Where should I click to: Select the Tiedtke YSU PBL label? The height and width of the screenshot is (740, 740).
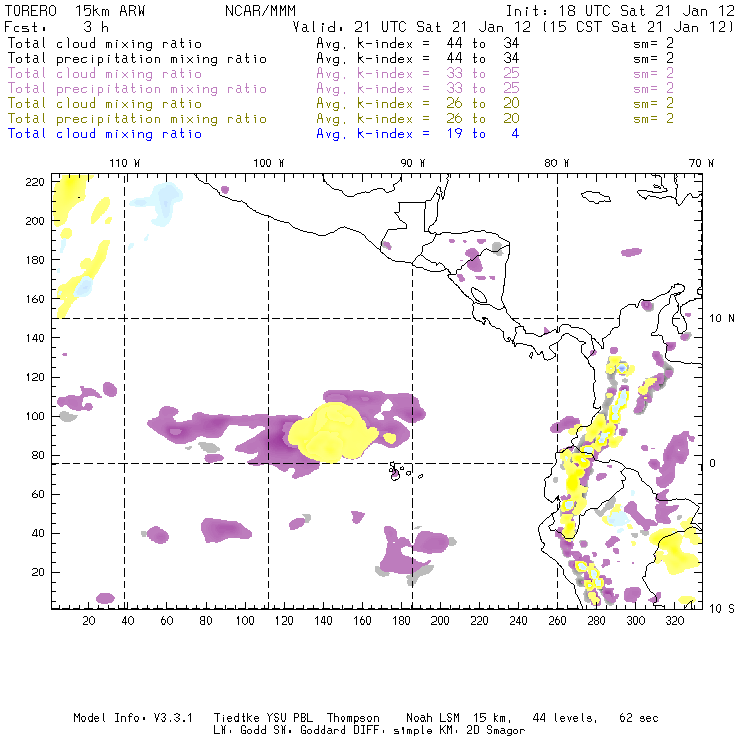263,718
